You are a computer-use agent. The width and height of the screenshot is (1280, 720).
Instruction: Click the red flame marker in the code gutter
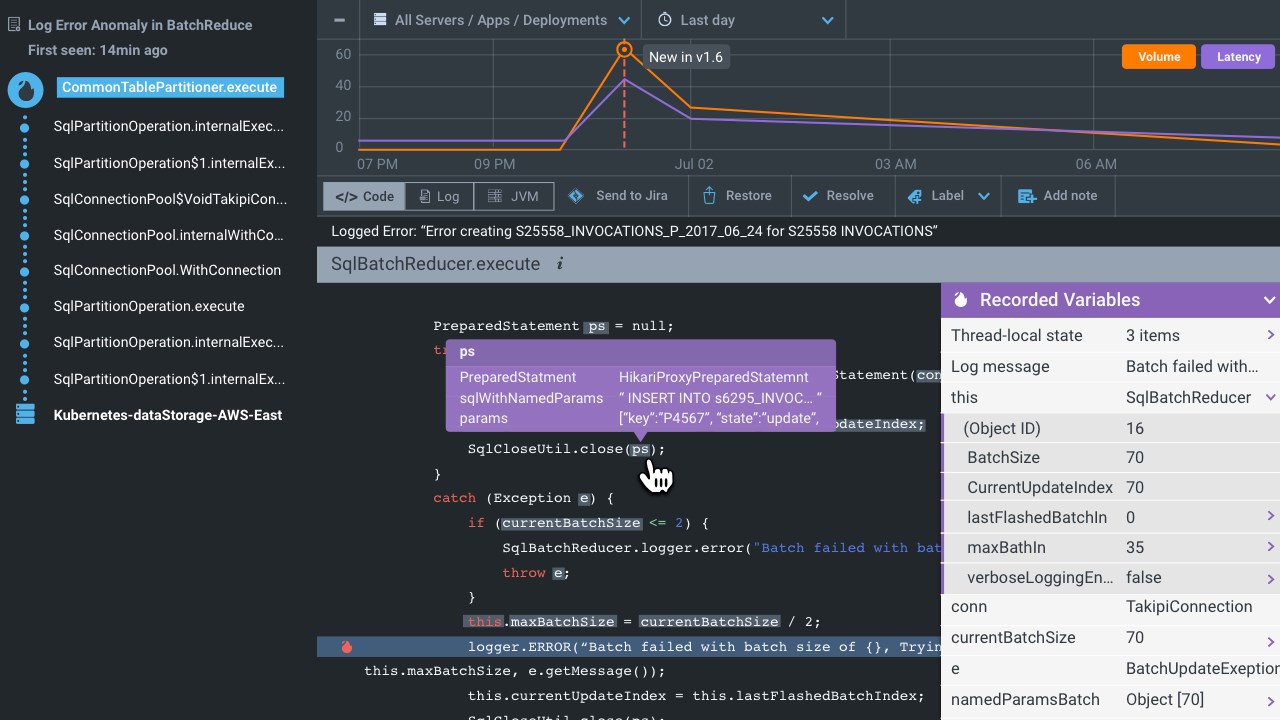click(x=347, y=647)
